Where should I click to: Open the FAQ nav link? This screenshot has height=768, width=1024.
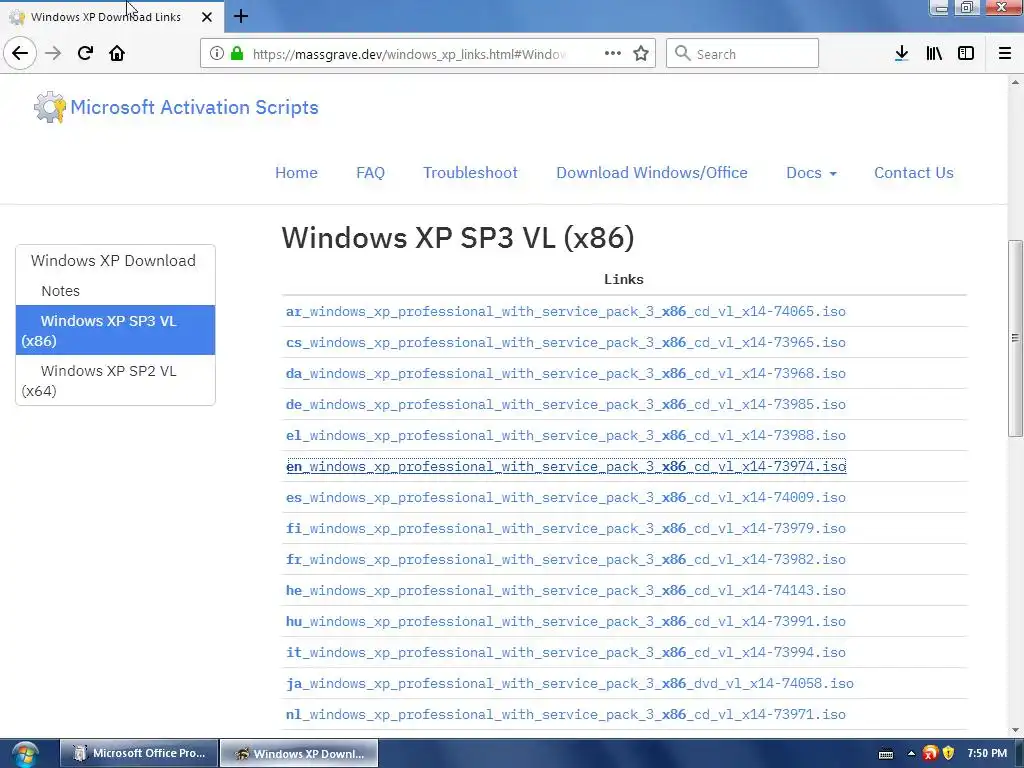pos(370,173)
